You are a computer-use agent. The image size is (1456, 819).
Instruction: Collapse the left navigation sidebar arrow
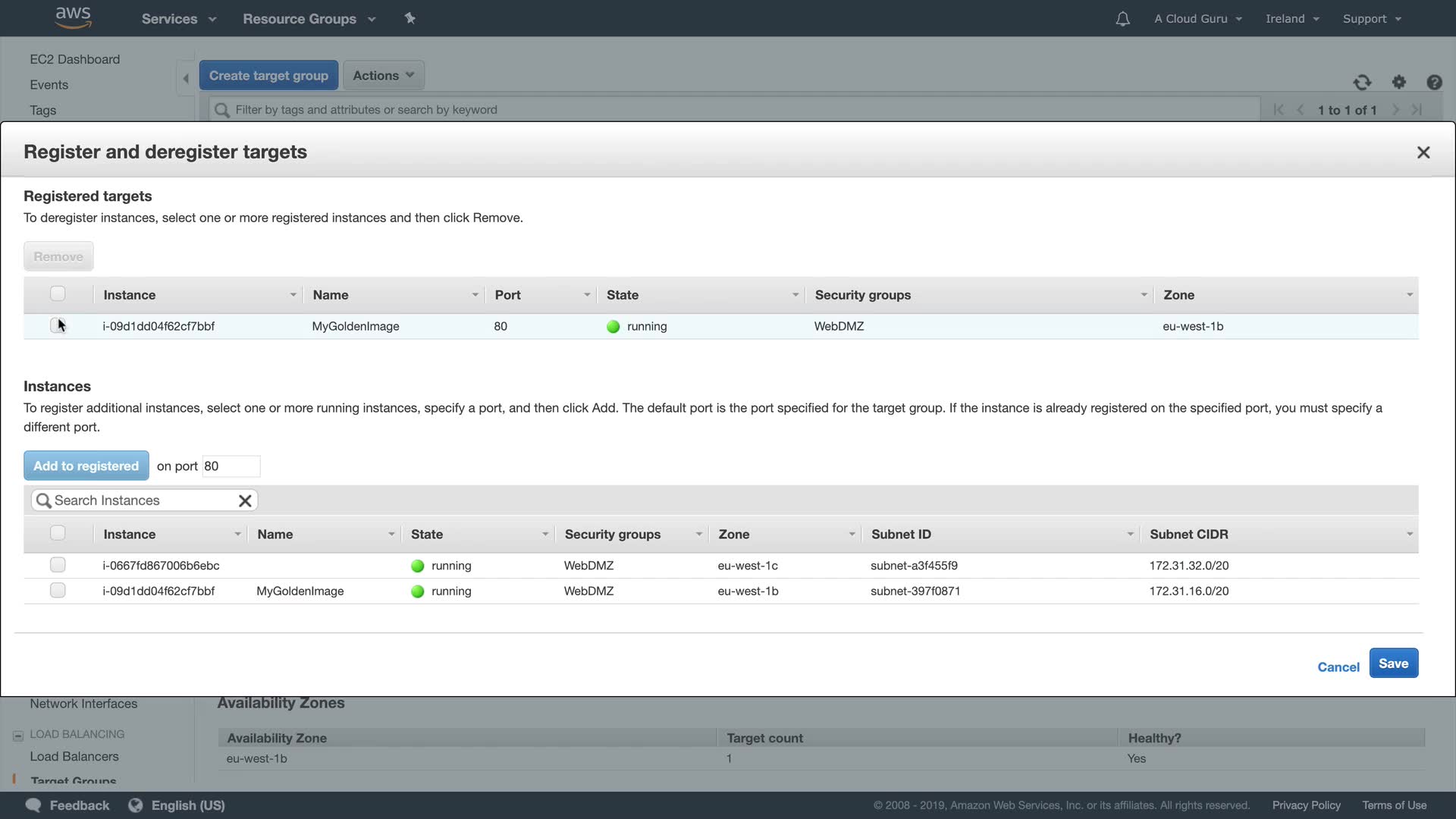(x=186, y=78)
